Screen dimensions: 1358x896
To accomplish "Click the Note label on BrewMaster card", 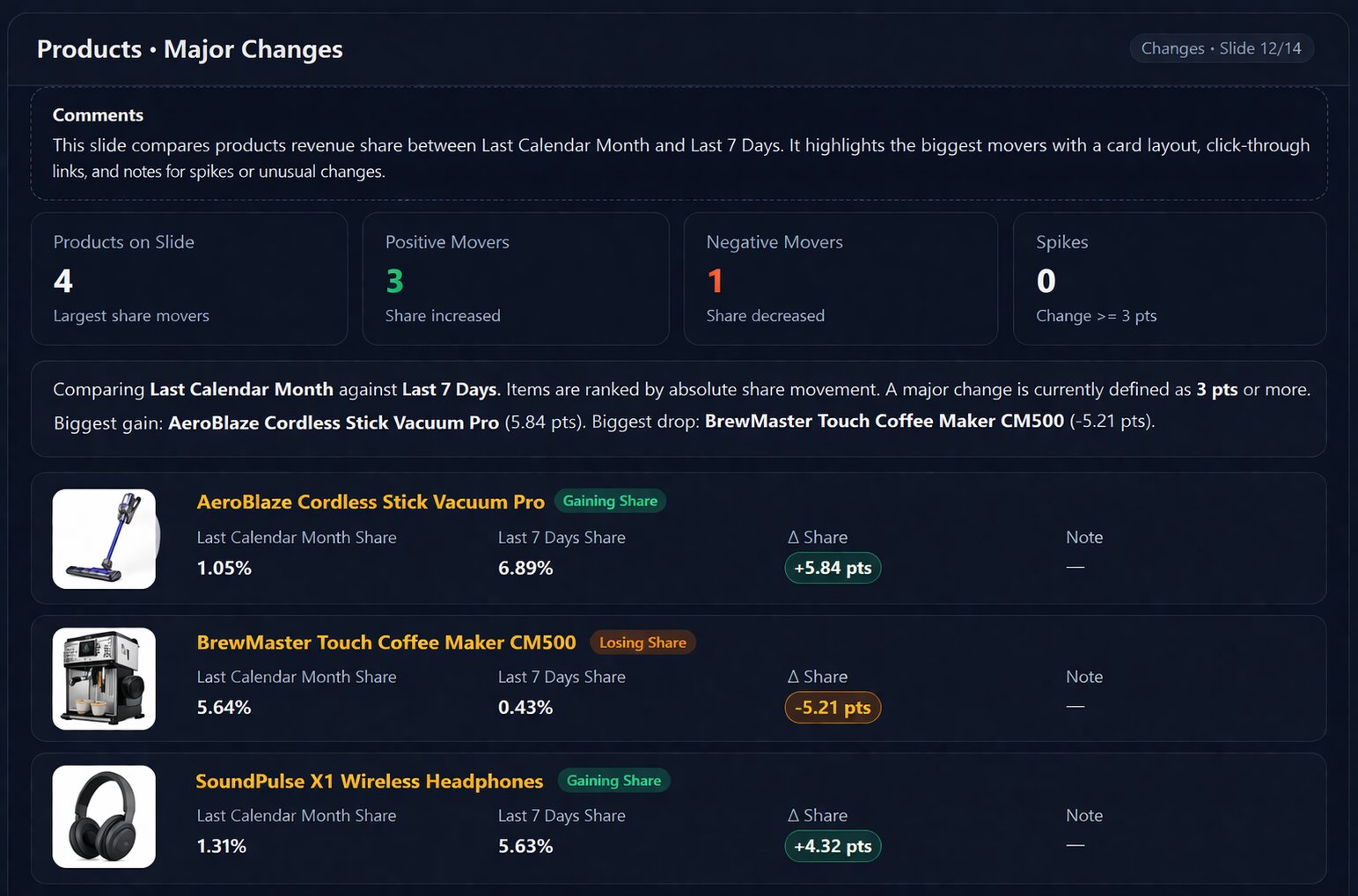I will pyautogui.click(x=1084, y=677).
